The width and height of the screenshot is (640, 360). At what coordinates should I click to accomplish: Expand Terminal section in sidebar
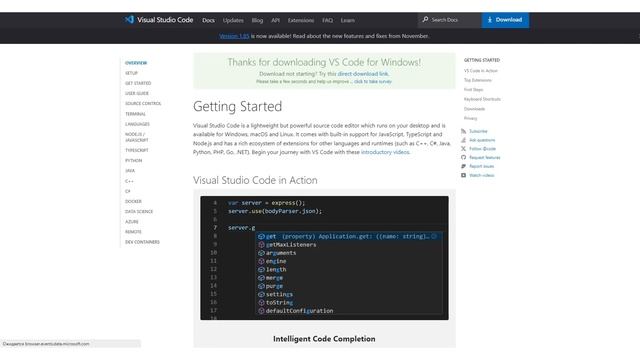coord(135,114)
